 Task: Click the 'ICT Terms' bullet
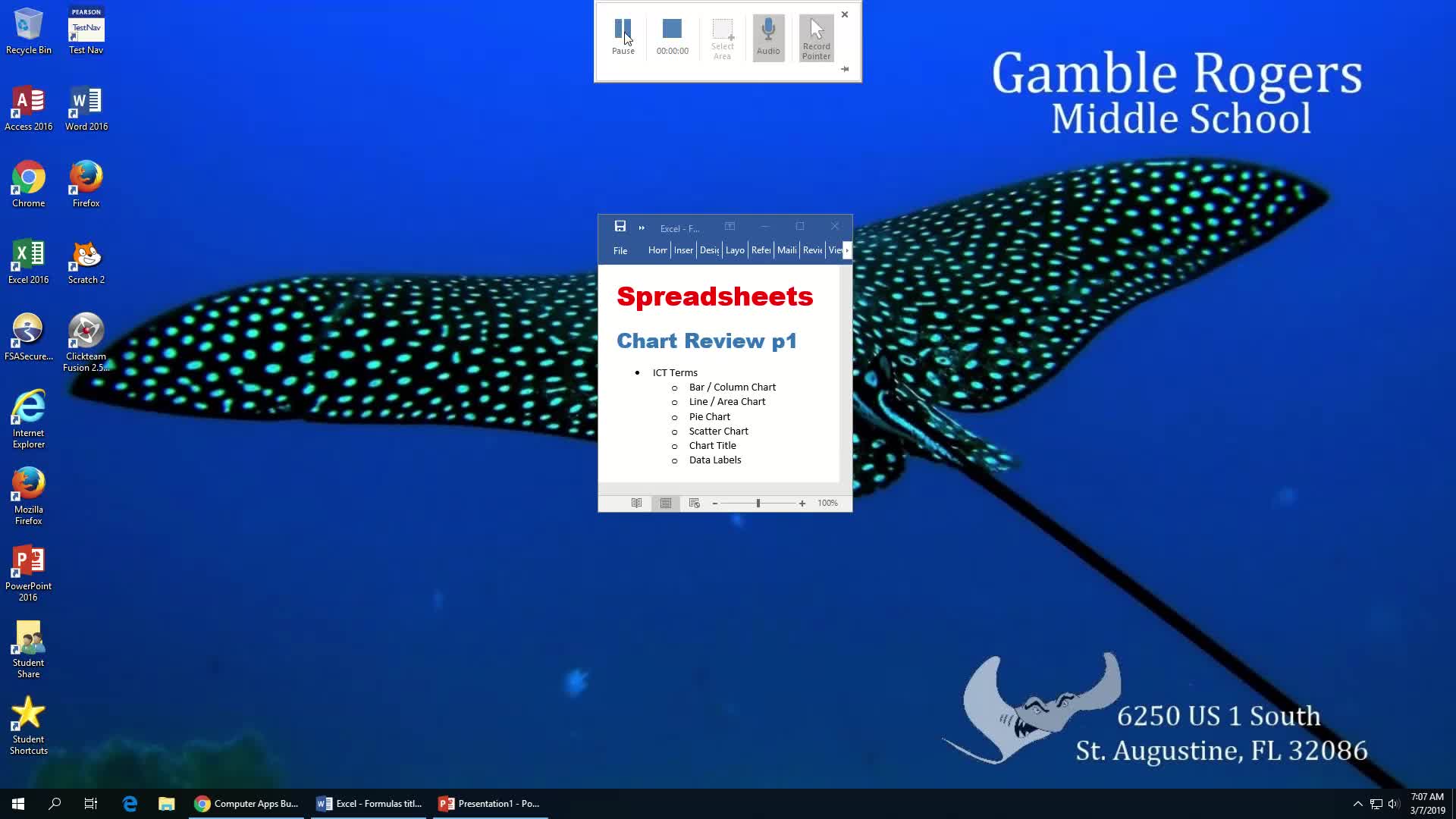pos(675,373)
